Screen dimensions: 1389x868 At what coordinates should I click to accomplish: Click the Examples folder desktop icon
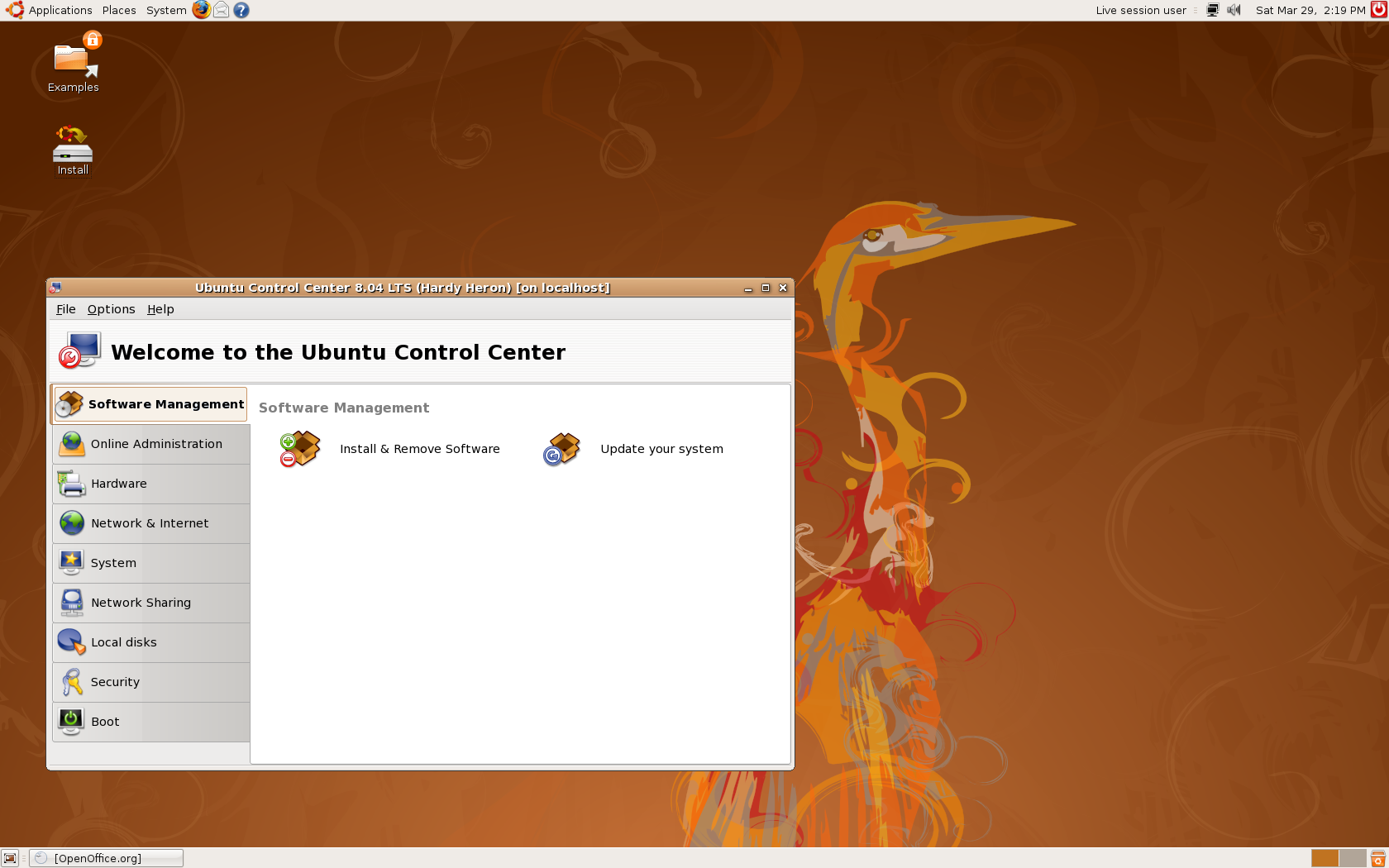[x=73, y=63]
